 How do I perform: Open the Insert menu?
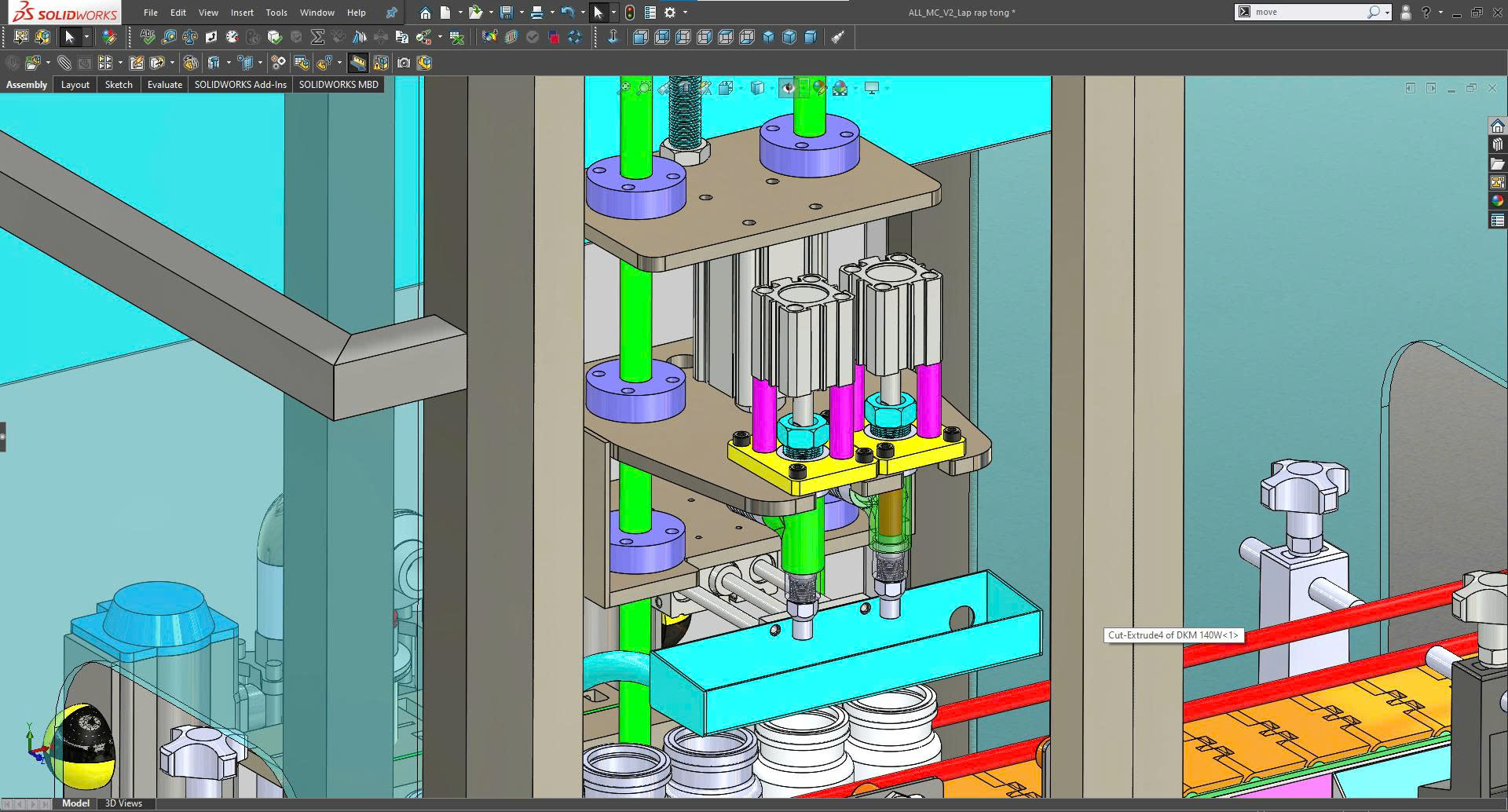coord(242,13)
